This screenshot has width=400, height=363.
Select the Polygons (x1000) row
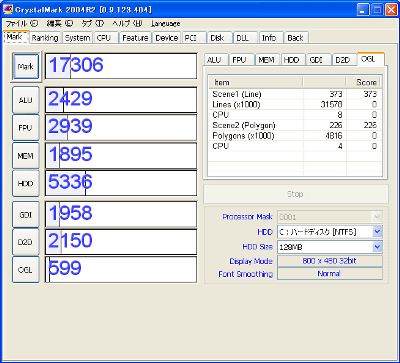295,136
